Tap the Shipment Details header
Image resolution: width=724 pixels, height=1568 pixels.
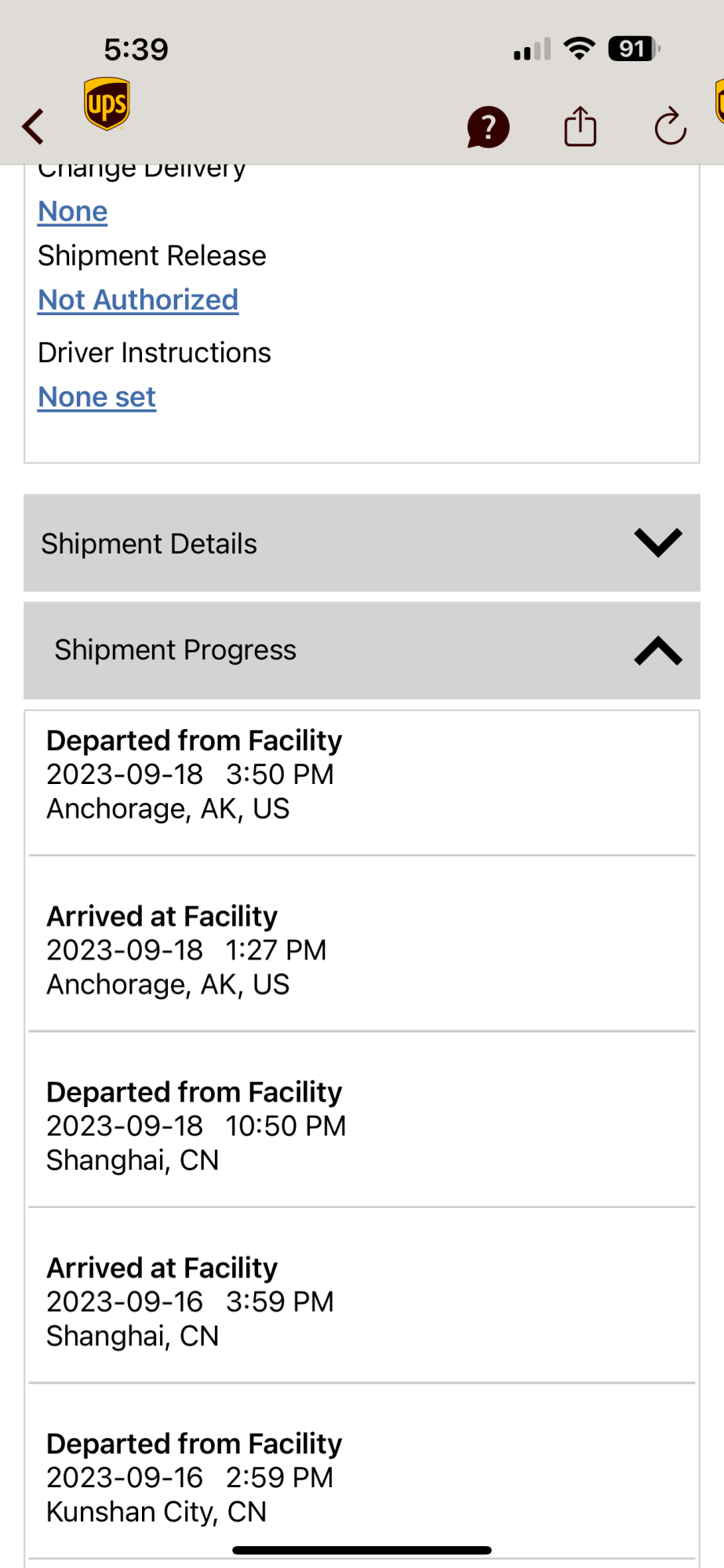point(149,543)
